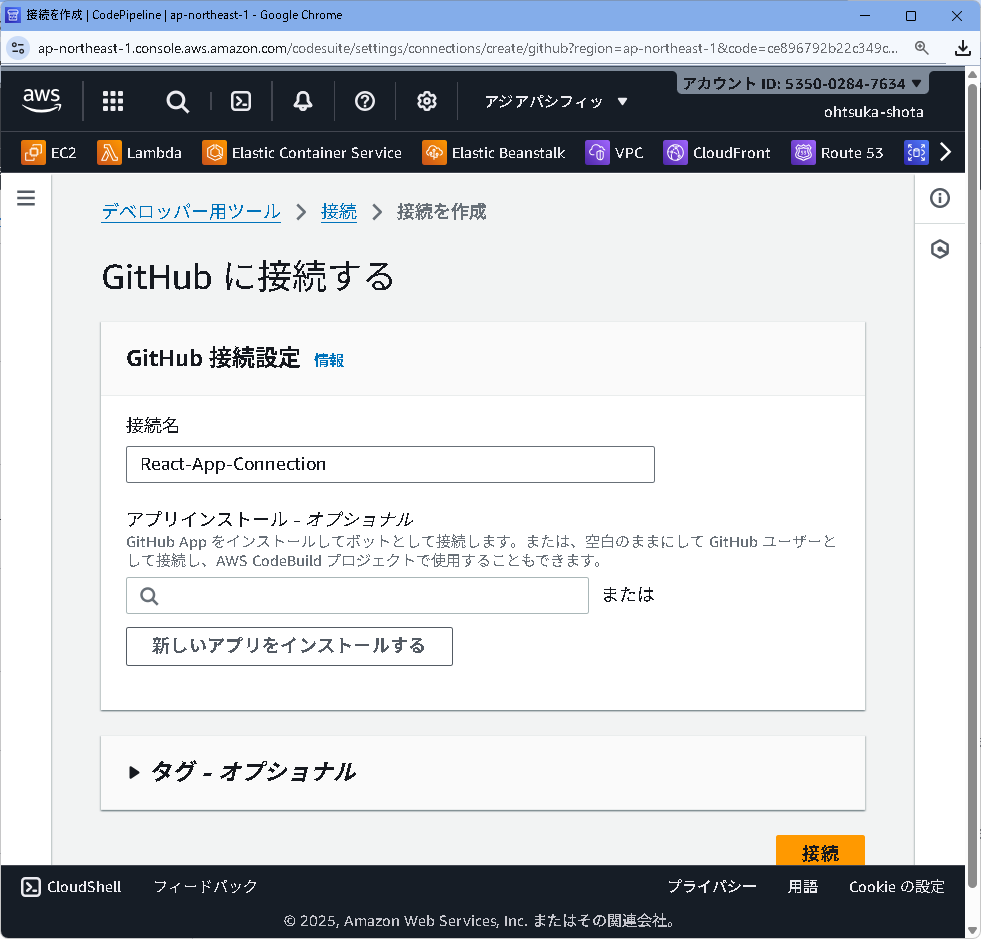Click the orange 接続 button
This screenshot has width=981, height=939.
(x=820, y=851)
